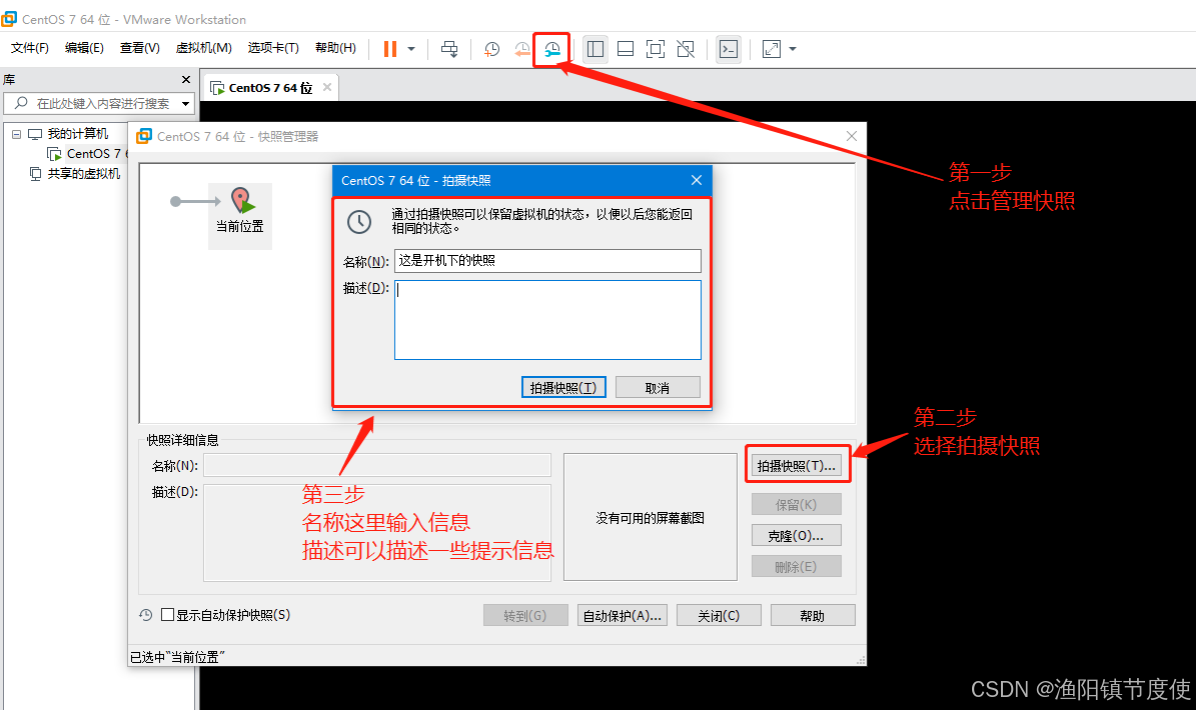The height and width of the screenshot is (710, 1196).
Task: Open the snapshot manager toolbar icon
Action: pyautogui.click(x=551, y=49)
